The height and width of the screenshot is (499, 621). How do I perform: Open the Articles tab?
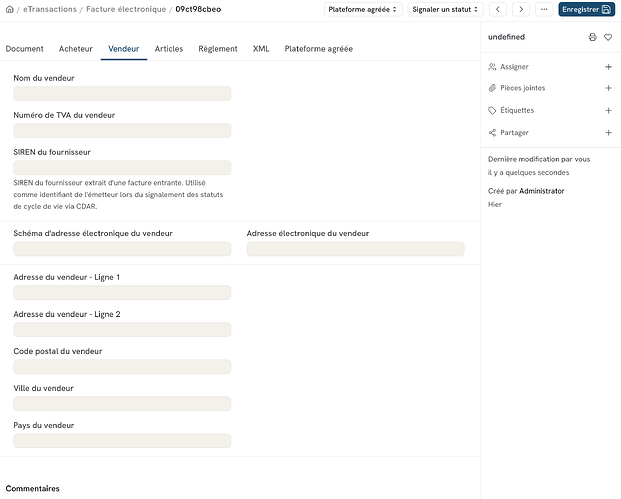169,49
